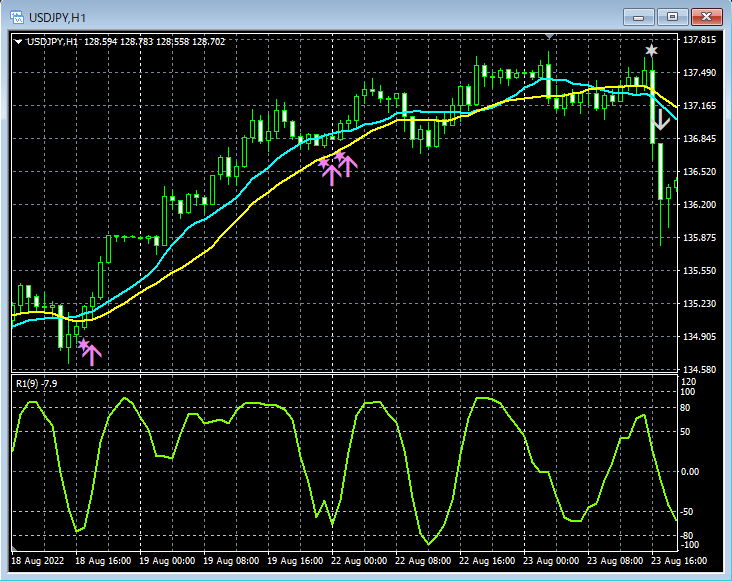Click the 19 Aug 08:00 time axis label
The width and height of the screenshot is (732, 581).
231,560
